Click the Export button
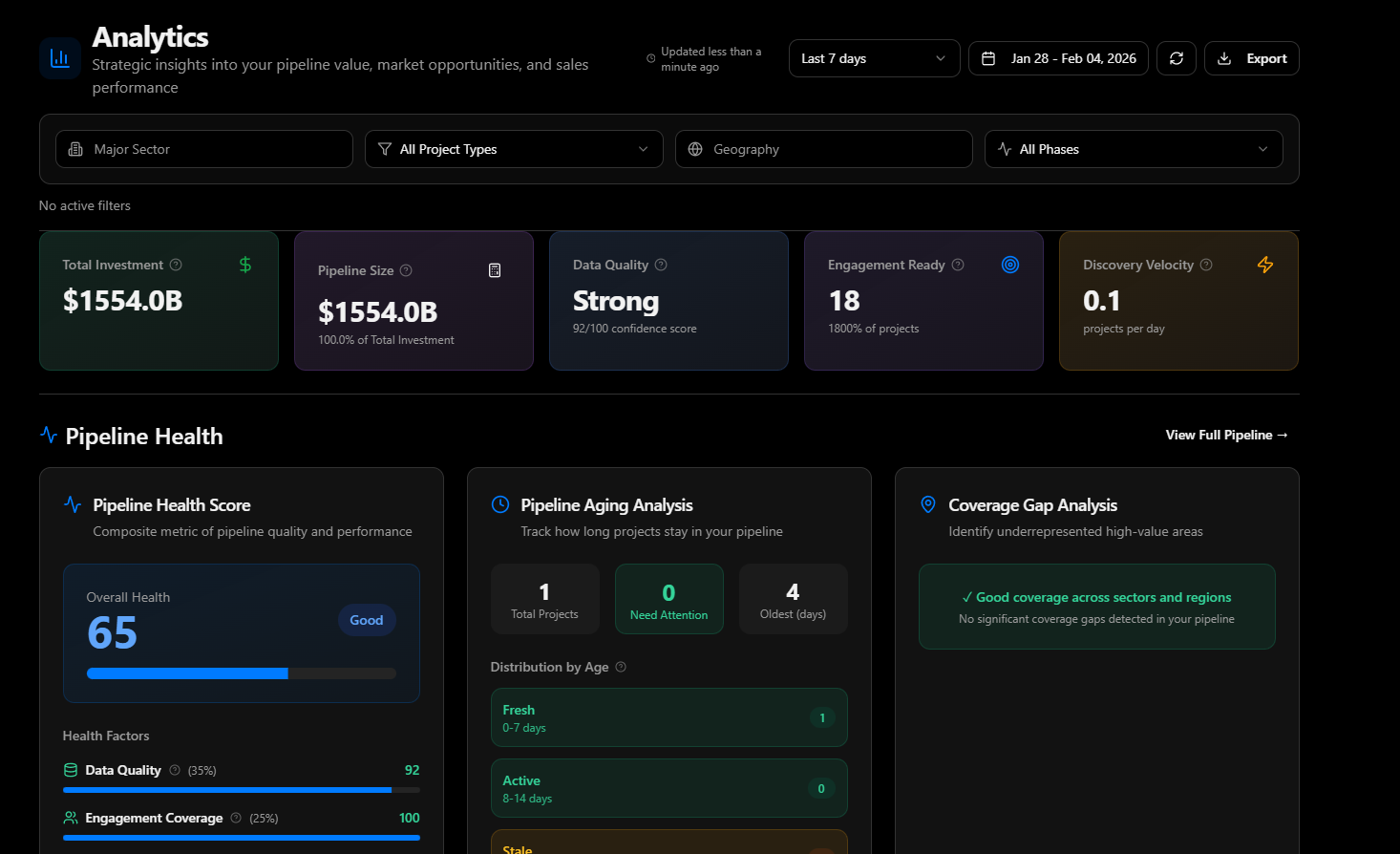 [1251, 58]
